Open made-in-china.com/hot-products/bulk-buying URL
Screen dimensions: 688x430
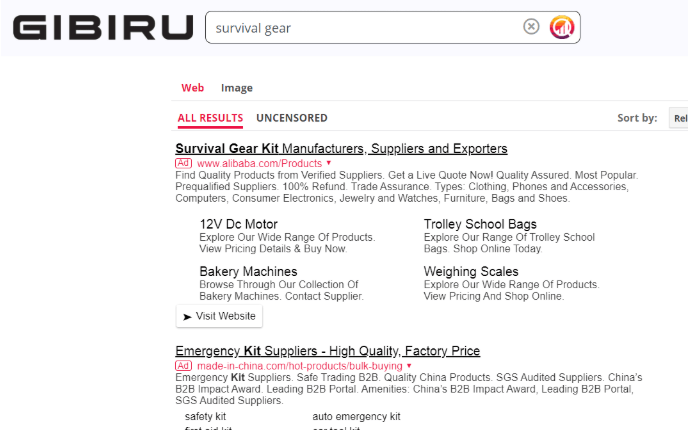pos(300,366)
